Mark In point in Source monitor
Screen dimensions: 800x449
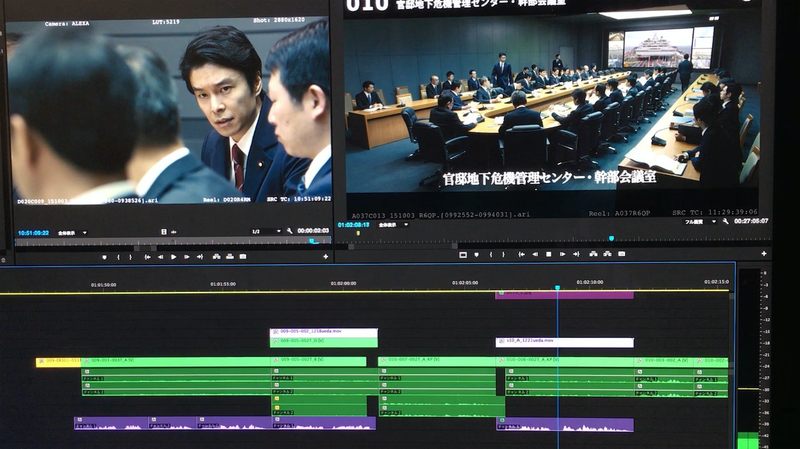point(118,257)
